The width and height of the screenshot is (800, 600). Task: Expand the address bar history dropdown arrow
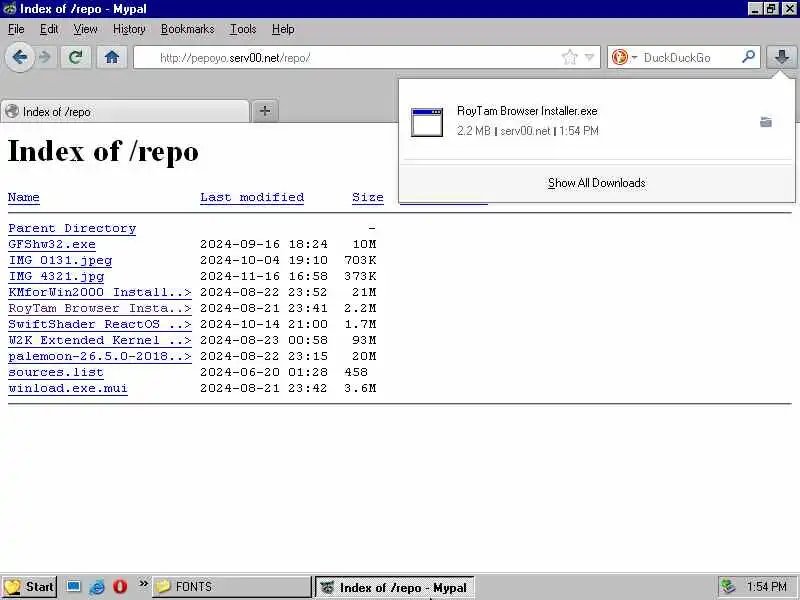pos(589,57)
